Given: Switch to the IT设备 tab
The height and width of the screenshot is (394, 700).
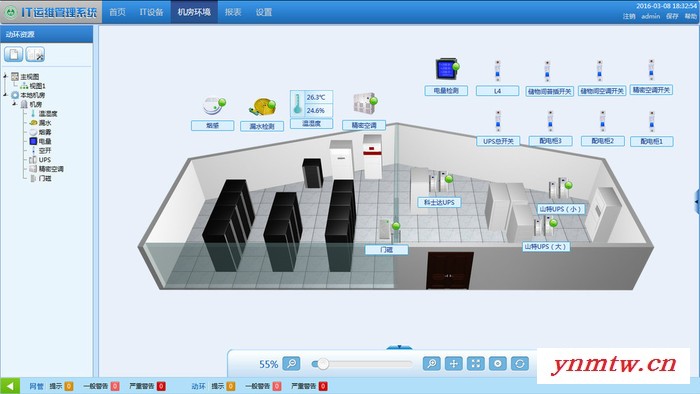Looking at the screenshot, I should (151, 12).
